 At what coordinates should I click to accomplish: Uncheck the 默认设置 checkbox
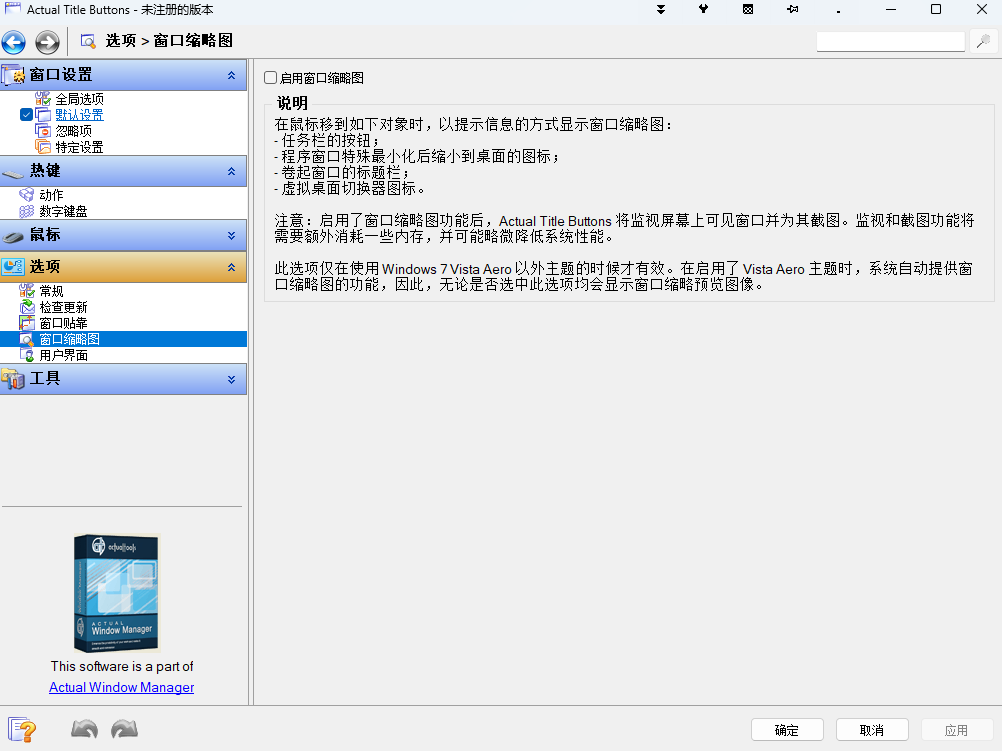26,114
